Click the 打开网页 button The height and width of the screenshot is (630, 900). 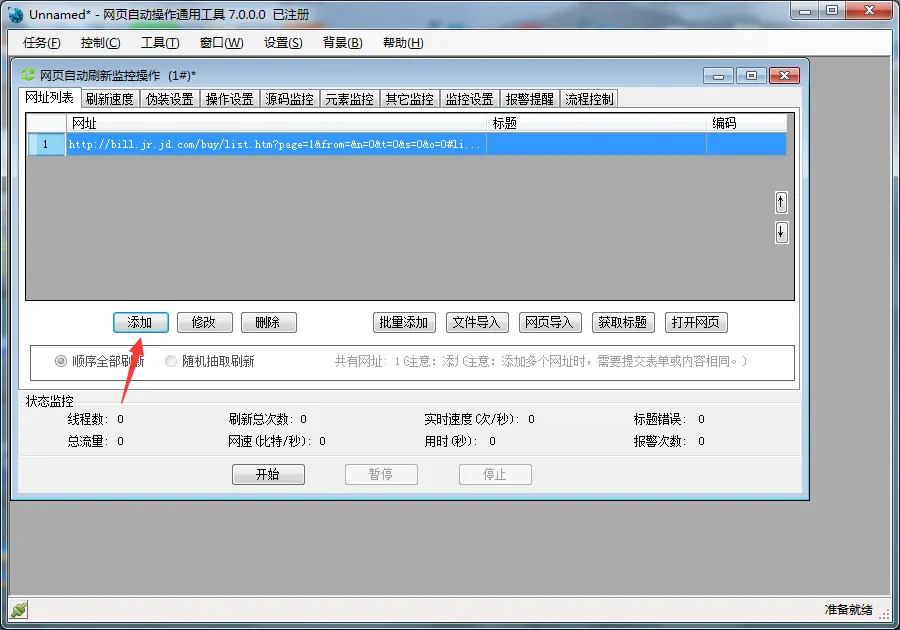(x=696, y=322)
